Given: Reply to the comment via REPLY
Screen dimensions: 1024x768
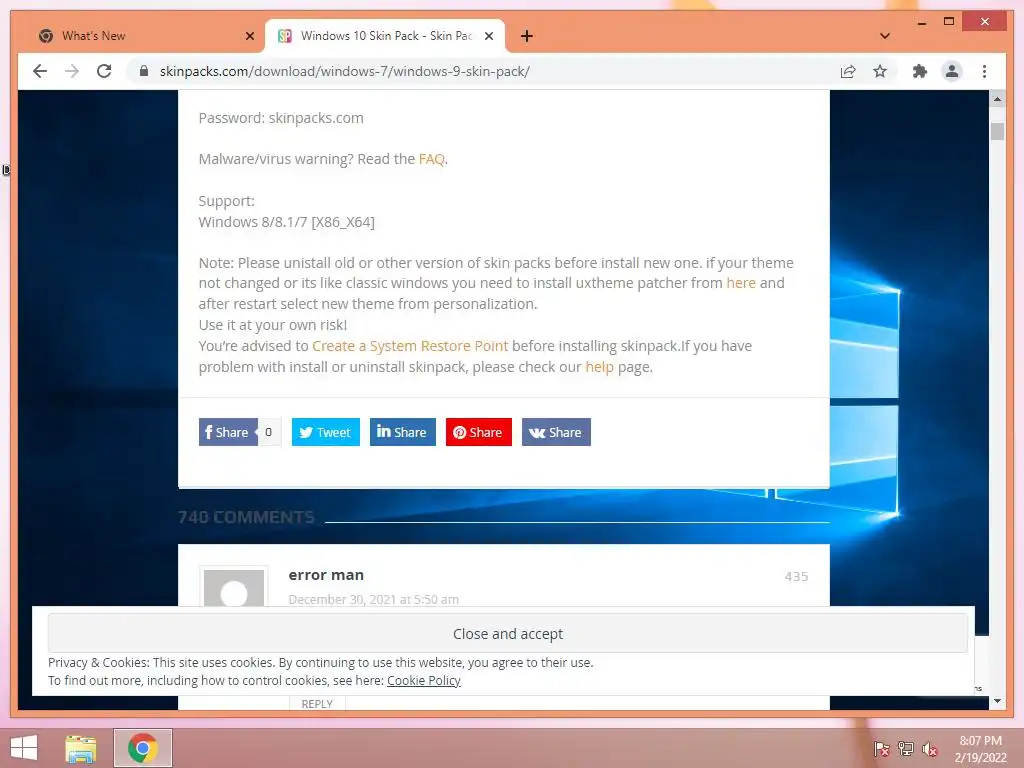Looking at the screenshot, I should pos(317,703).
